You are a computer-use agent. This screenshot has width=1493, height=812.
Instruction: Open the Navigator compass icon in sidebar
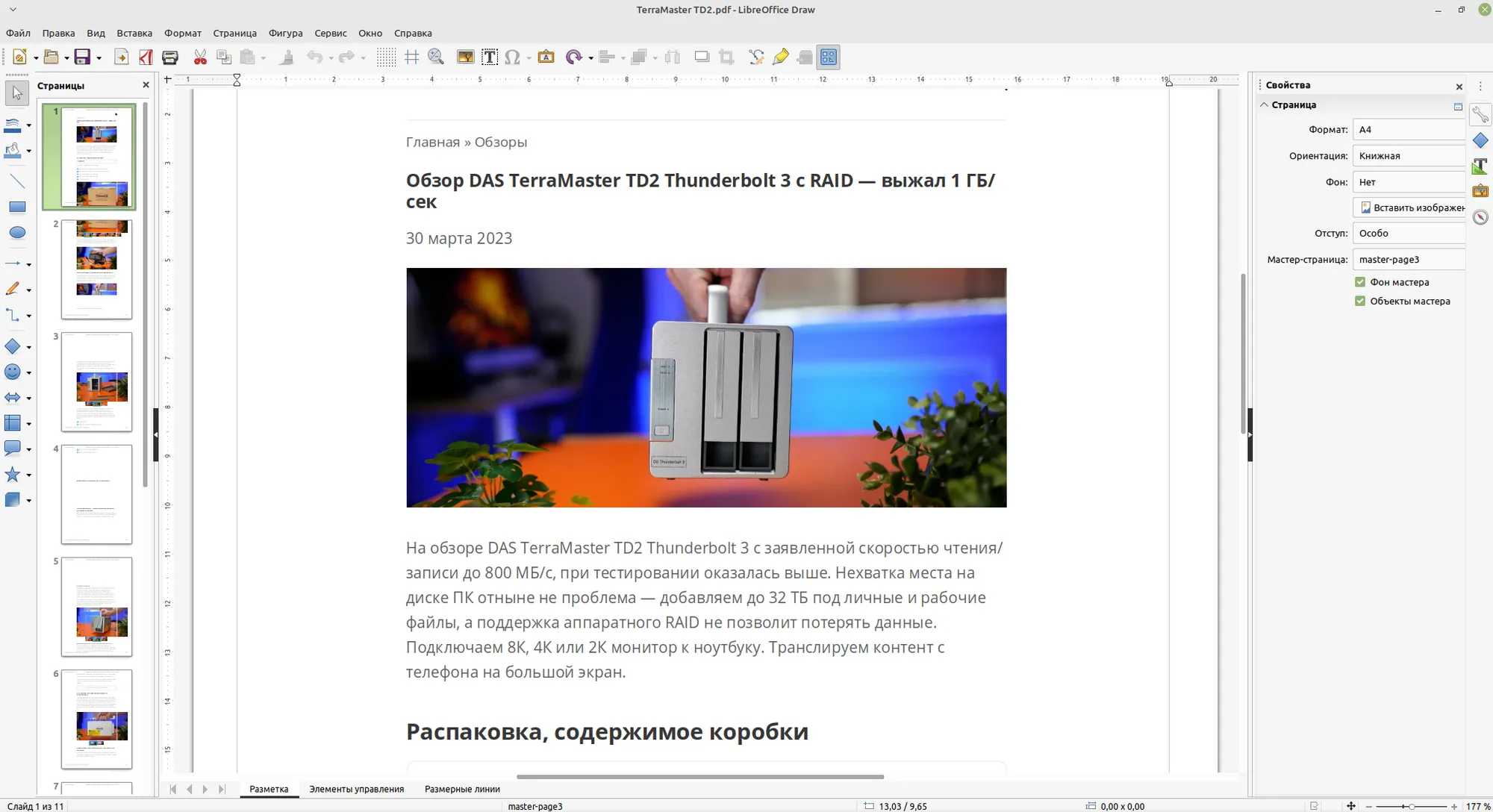tap(1480, 217)
